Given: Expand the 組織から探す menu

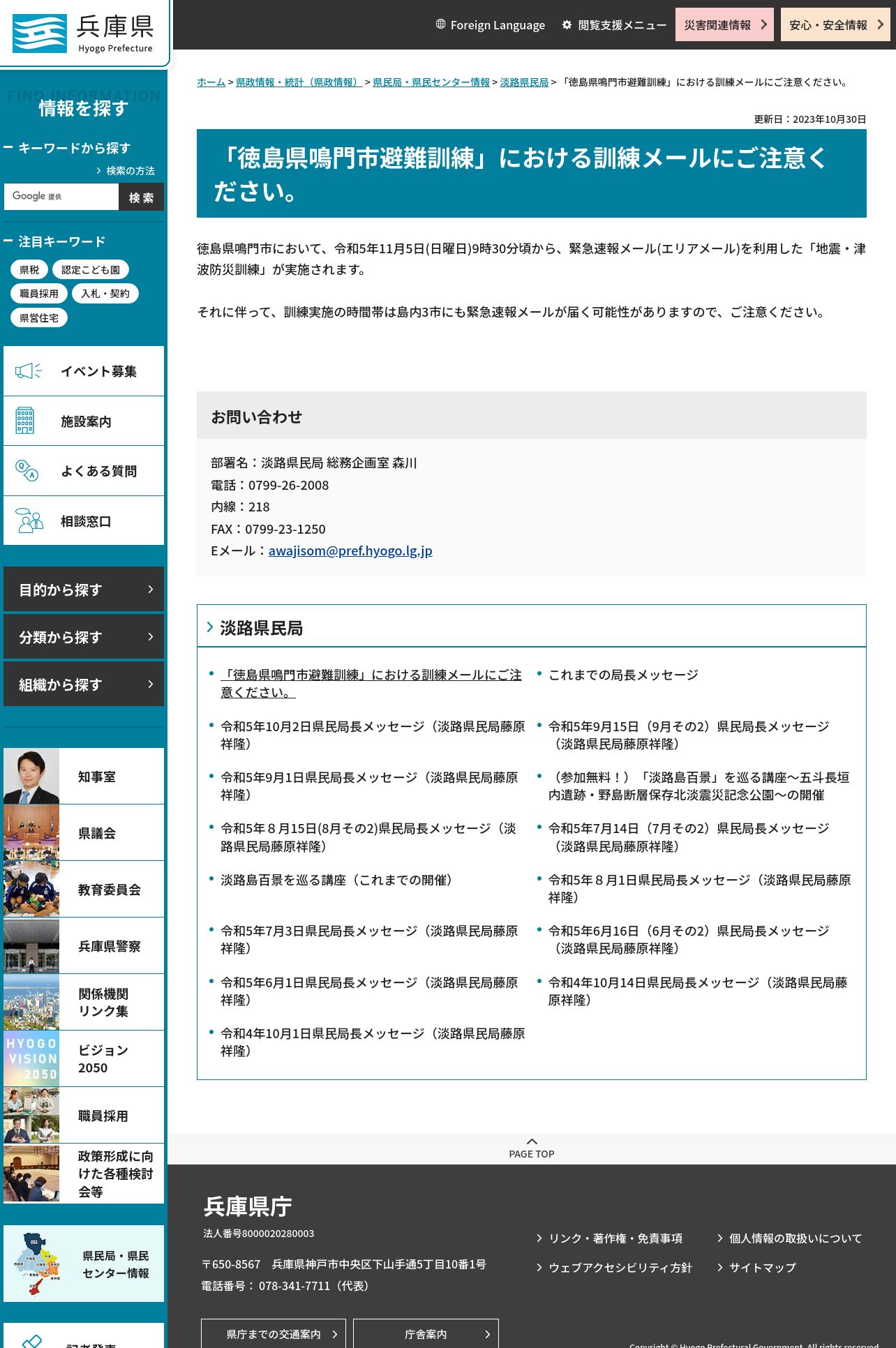Looking at the screenshot, I should point(84,684).
